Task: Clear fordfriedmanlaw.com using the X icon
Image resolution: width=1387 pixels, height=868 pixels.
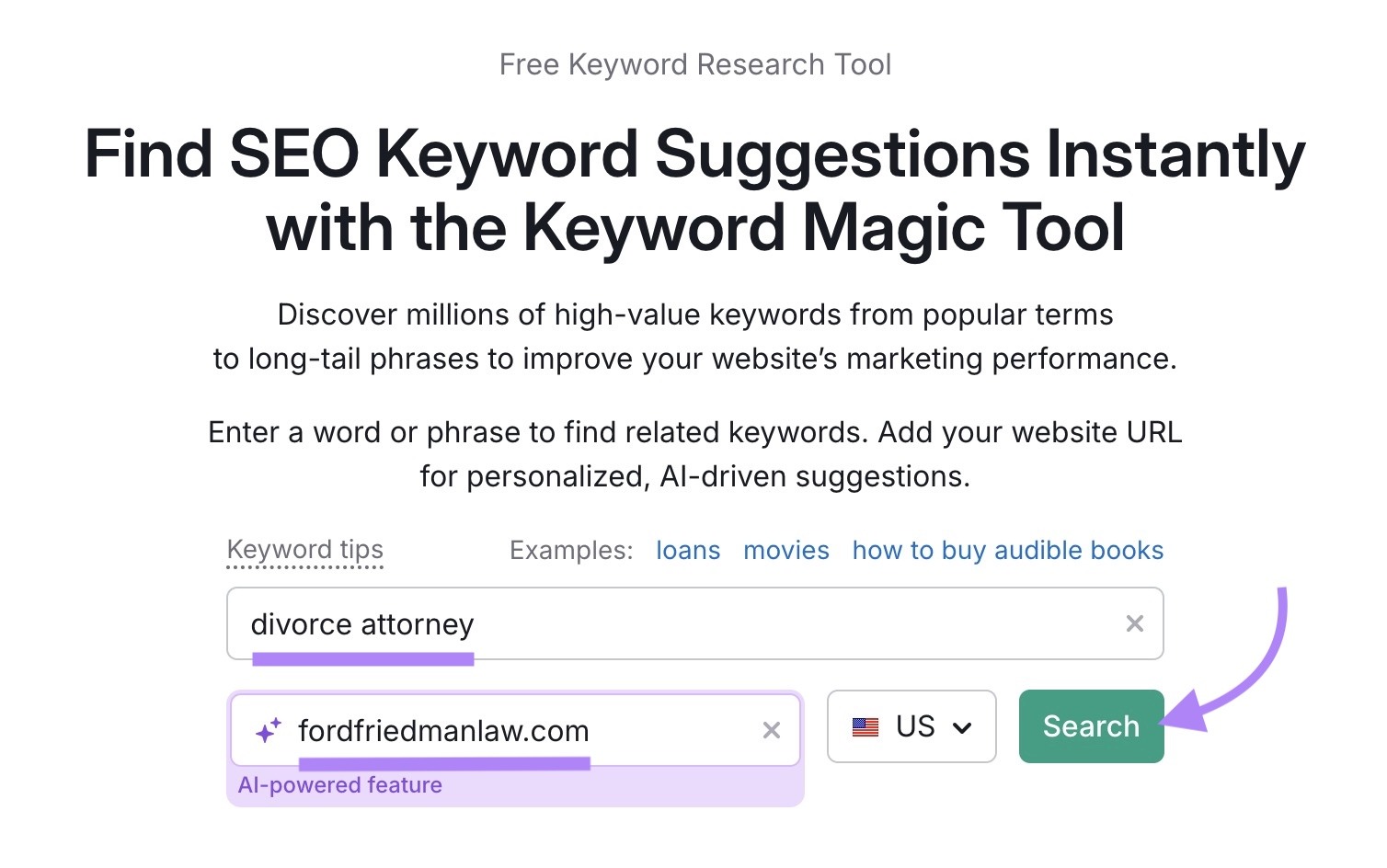Action: pyautogui.click(x=771, y=730)
